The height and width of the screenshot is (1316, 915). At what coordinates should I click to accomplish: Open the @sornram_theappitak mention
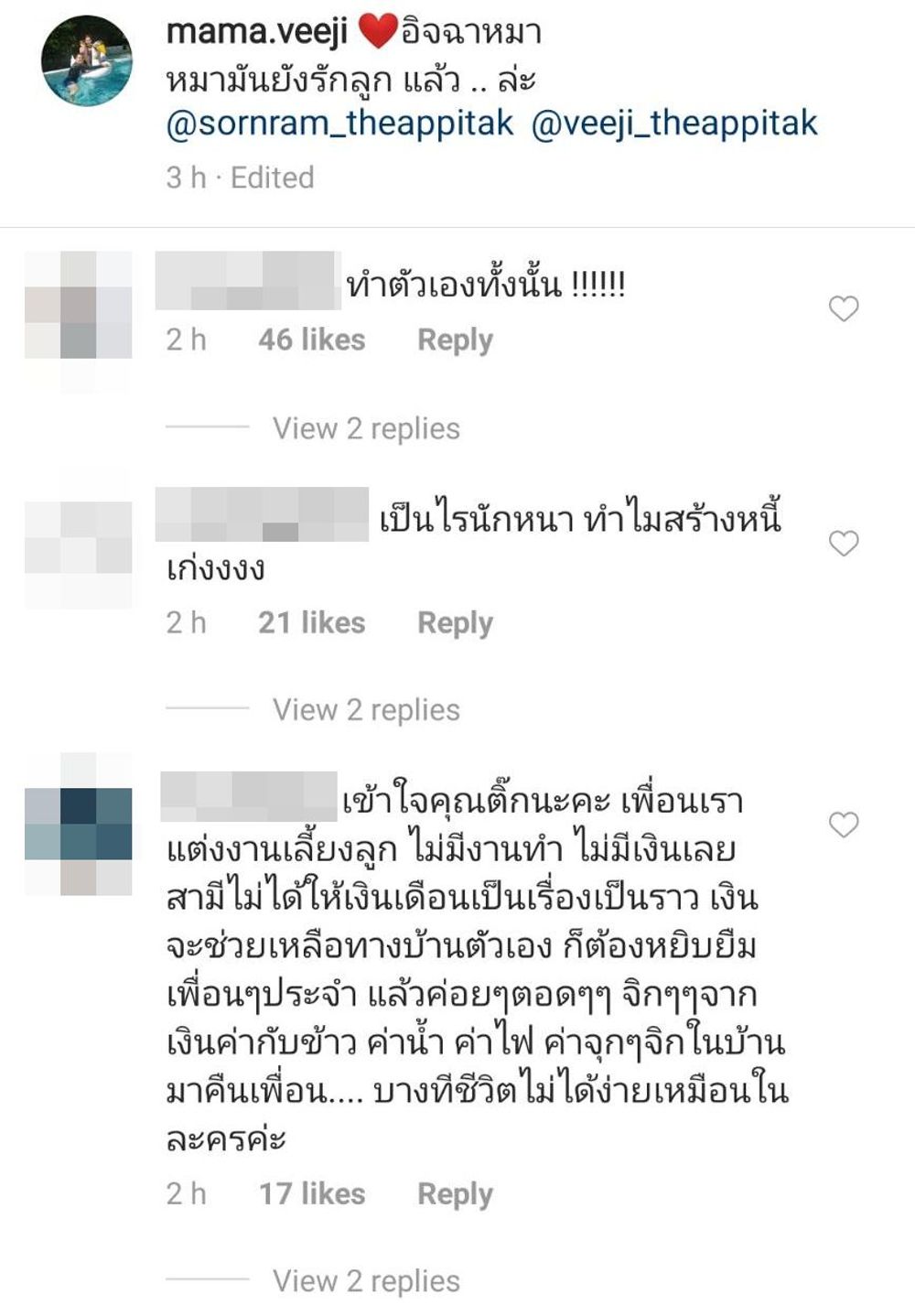pyautogui.click(x=339, y=124)
